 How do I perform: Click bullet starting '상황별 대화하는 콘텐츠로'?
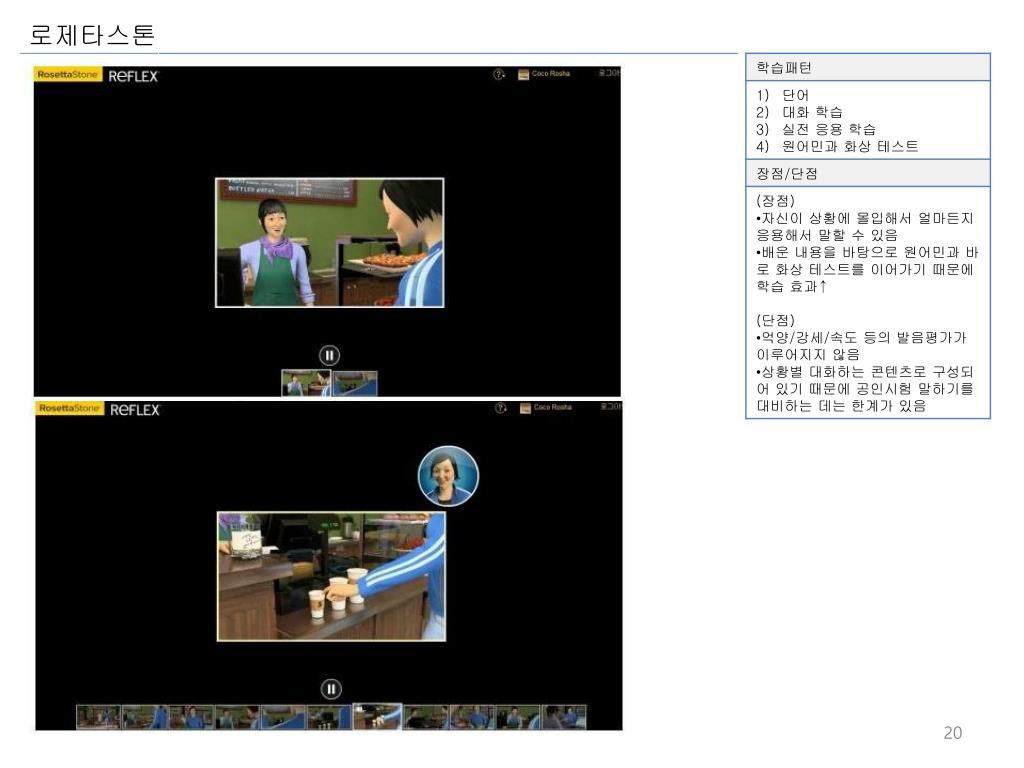865,389
